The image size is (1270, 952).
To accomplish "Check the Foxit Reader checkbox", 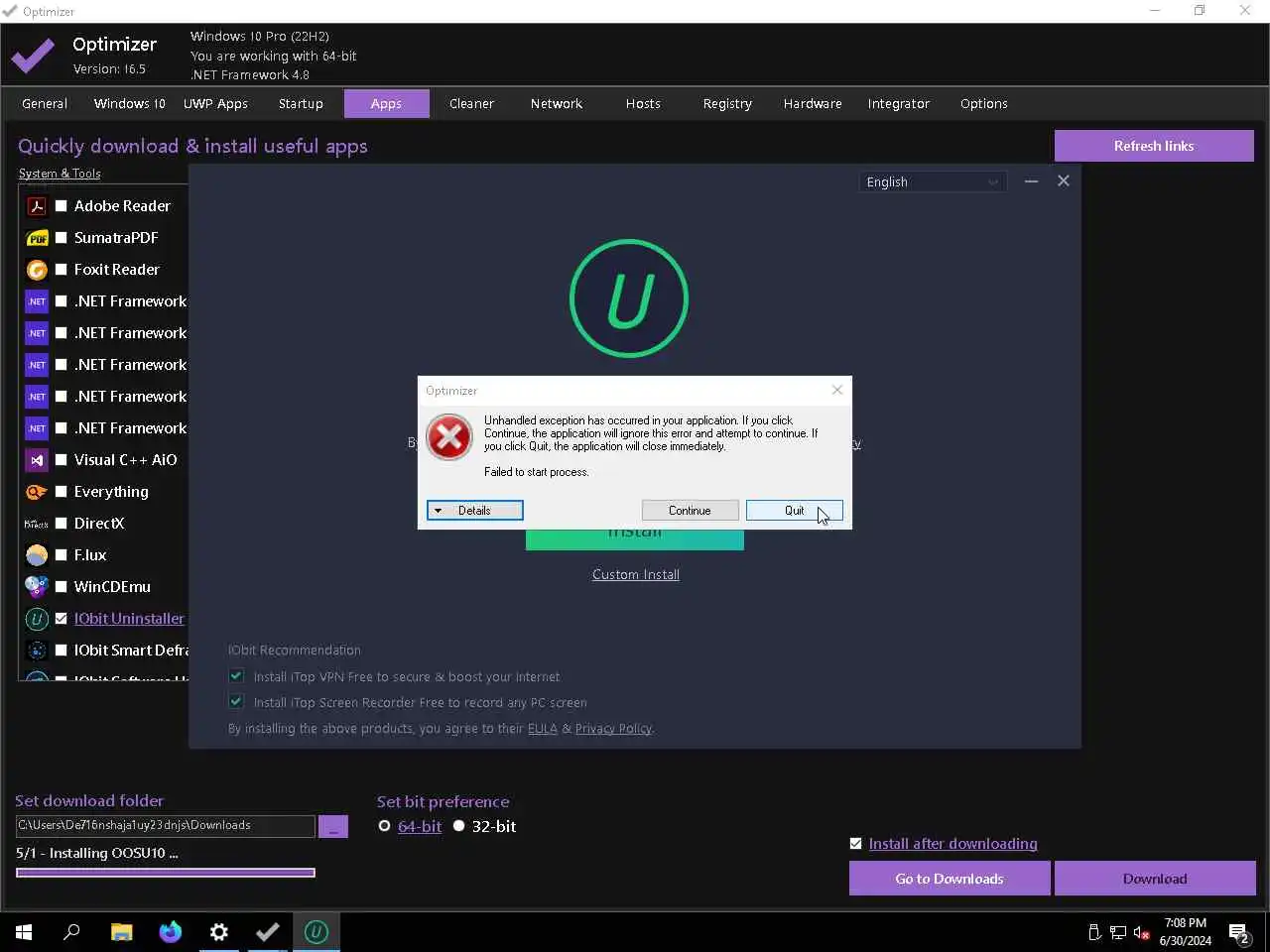I will [62, 270].
